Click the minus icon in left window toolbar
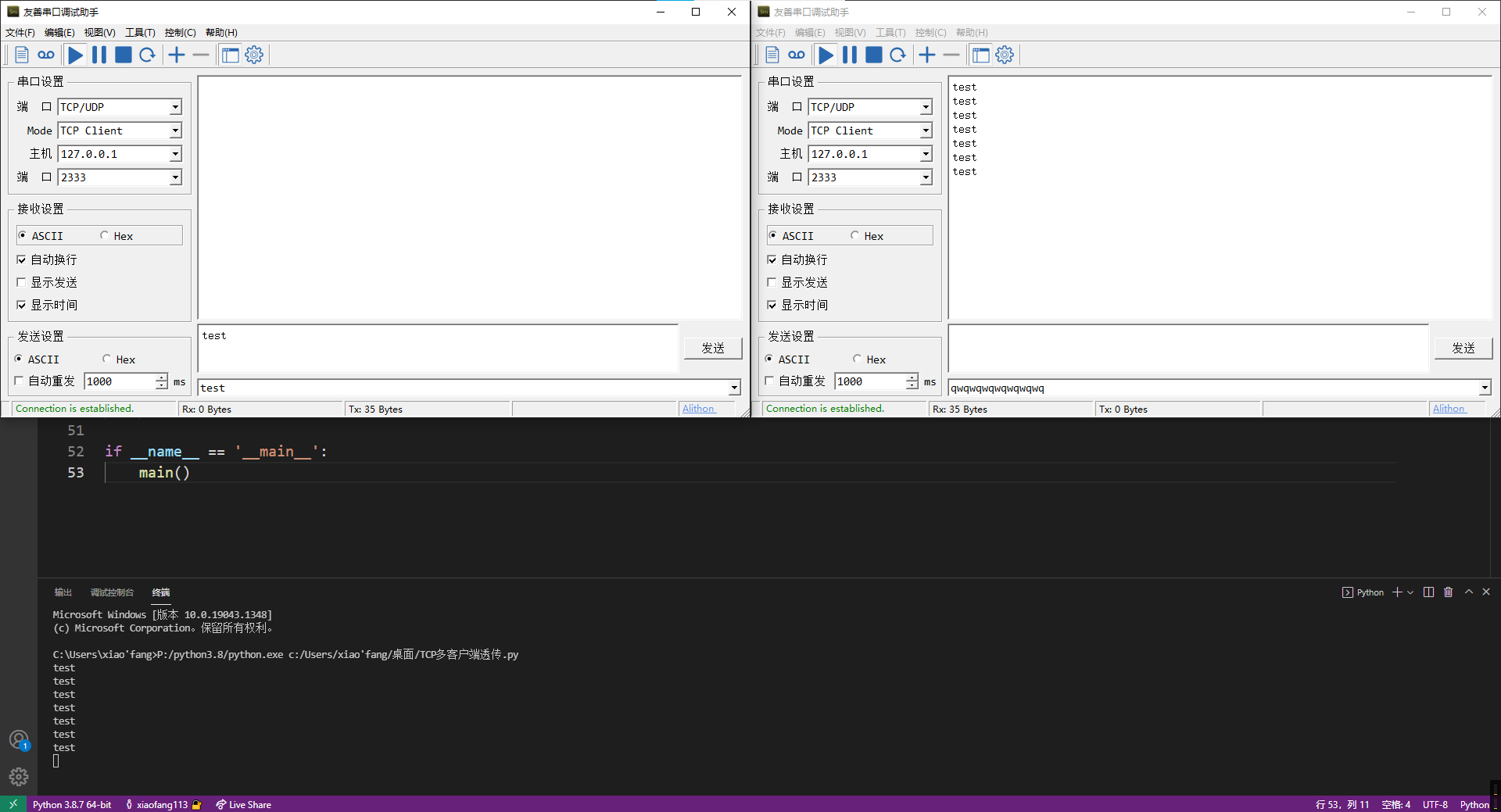 coord(201,55)
